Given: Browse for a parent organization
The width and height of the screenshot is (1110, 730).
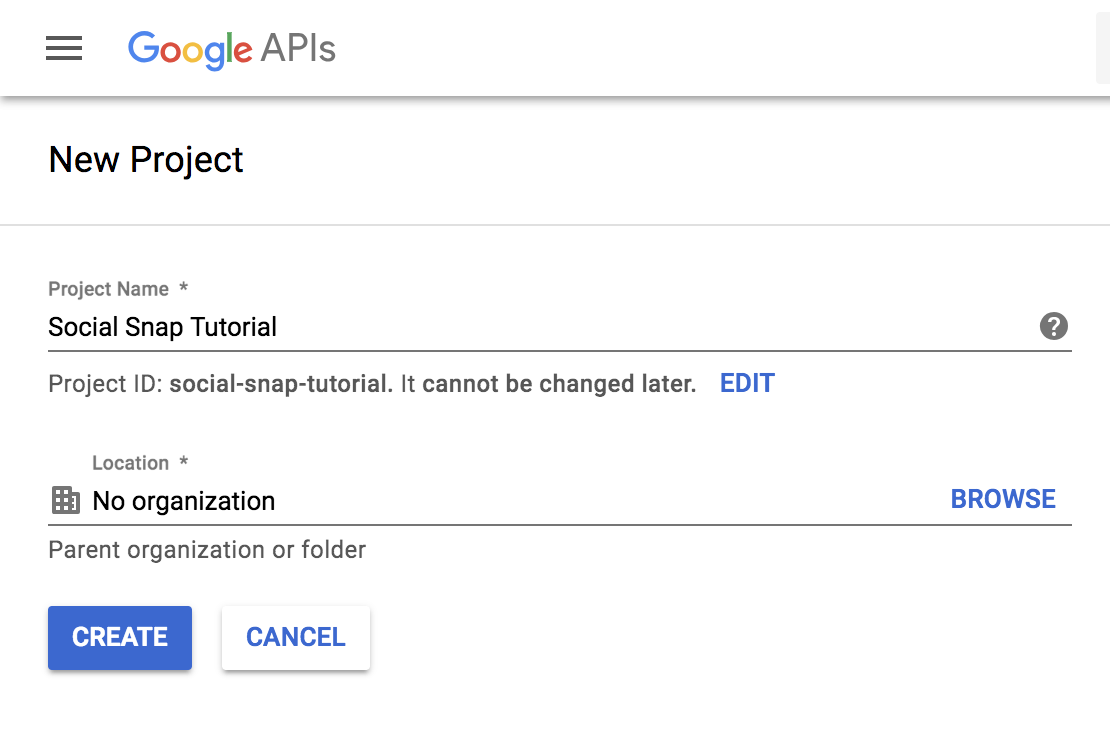Looking at the screenshot, I should tap(1003, 498).
